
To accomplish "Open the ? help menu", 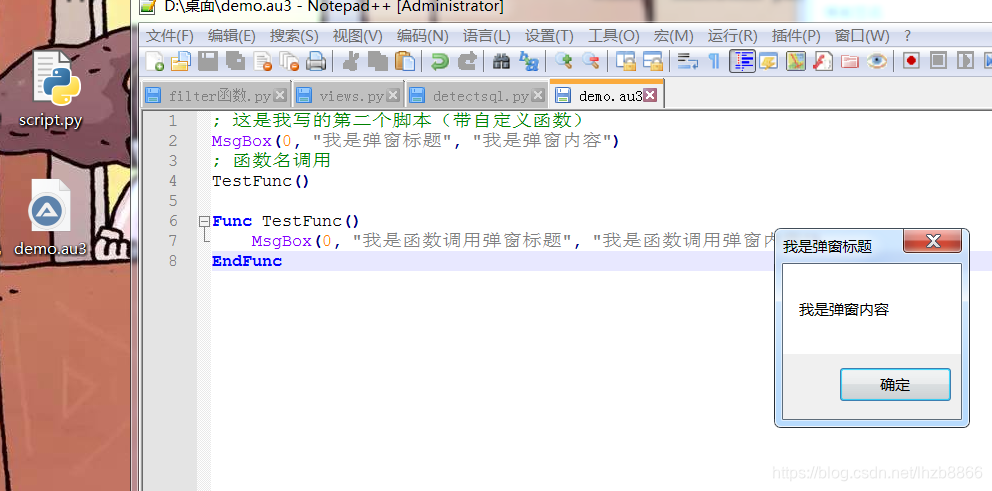I will pos(907,35).
